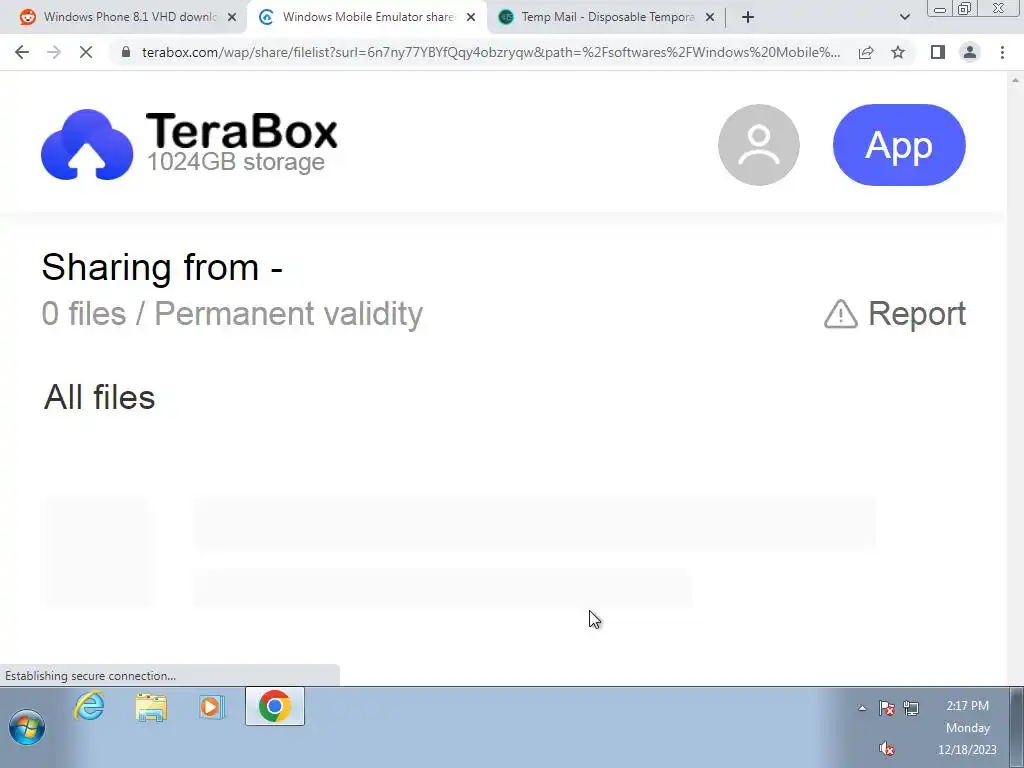Click the muted volume tray icon
Screen dimensions: 1024x768
pos(887,748)
